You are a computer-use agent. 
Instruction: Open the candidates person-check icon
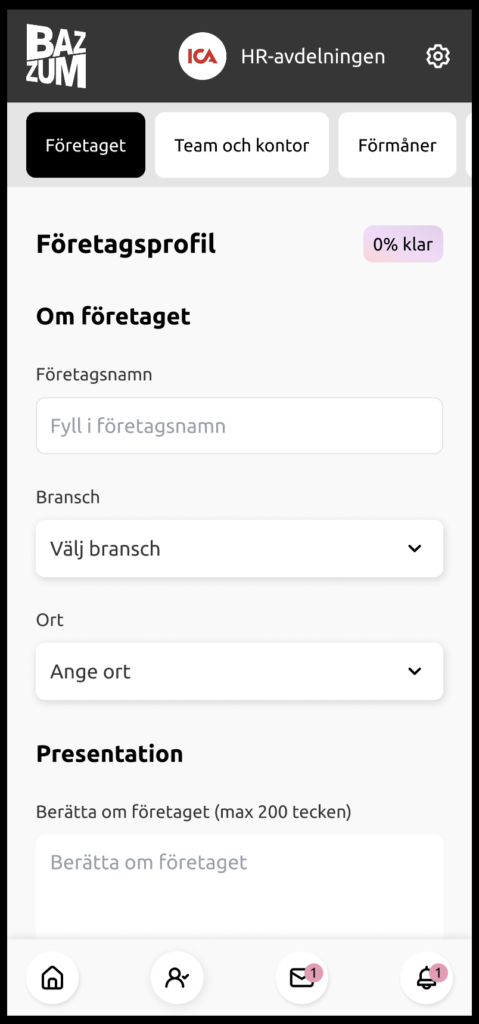177,978
